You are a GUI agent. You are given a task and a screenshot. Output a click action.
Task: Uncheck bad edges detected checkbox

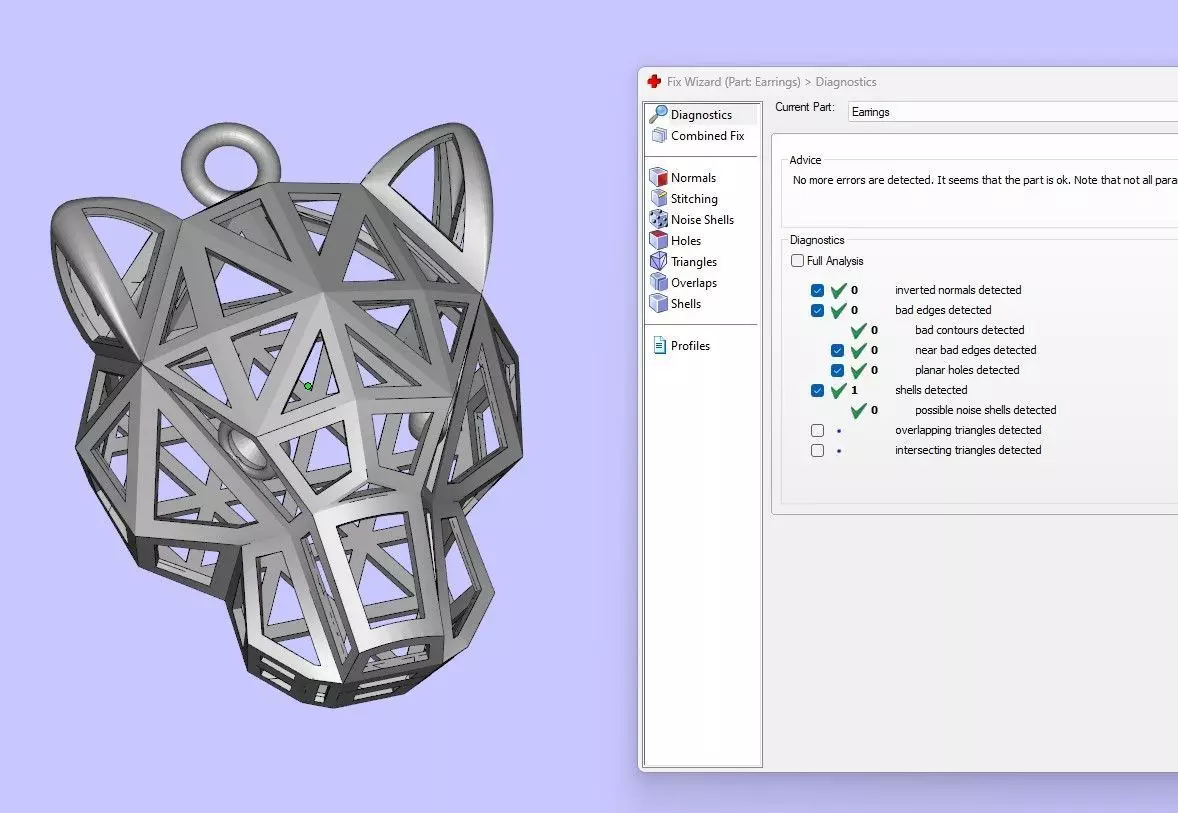click(x=817, y=310)
